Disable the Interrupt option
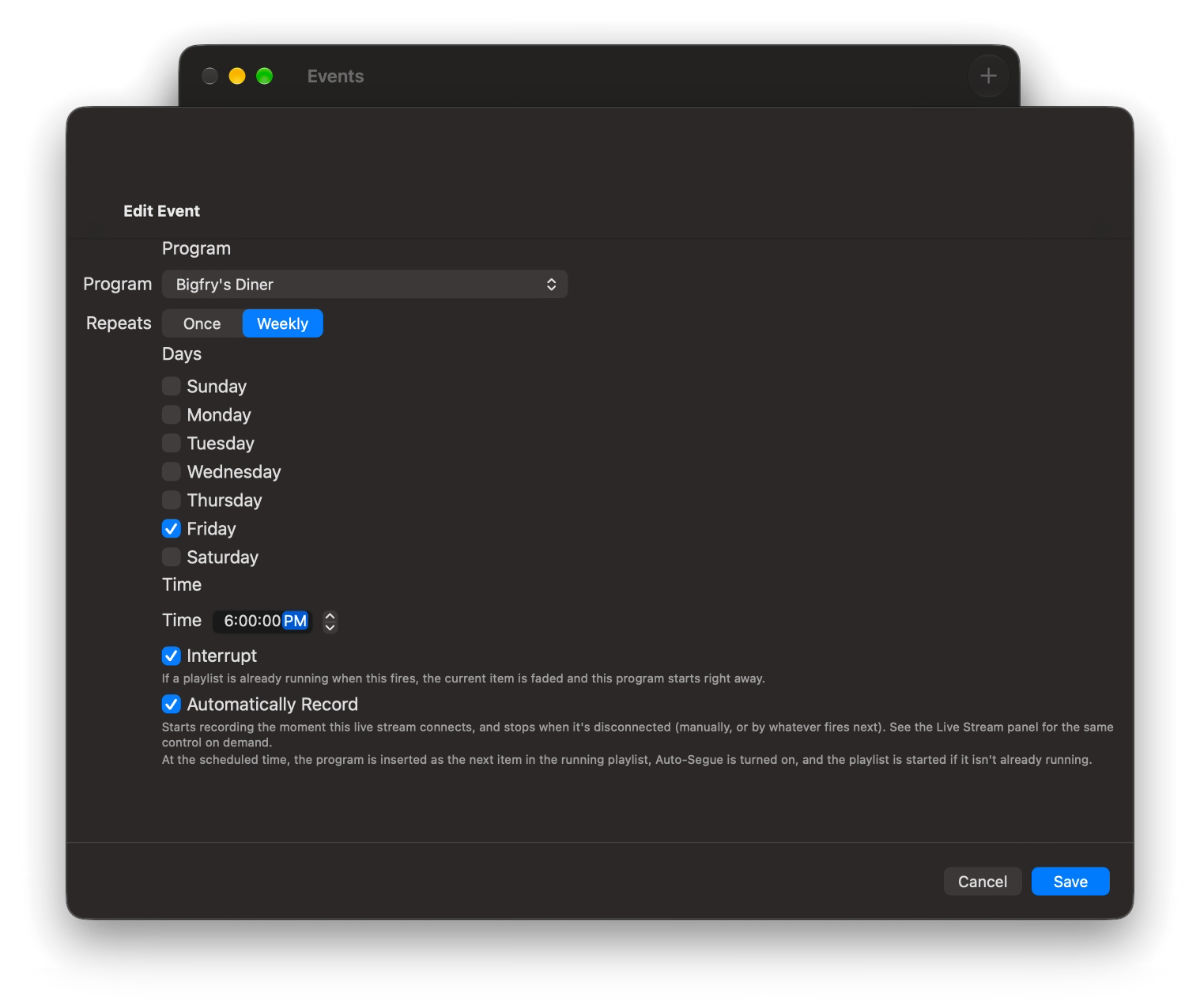The width and height of the screenshot is (1200, 1007). 172,656
